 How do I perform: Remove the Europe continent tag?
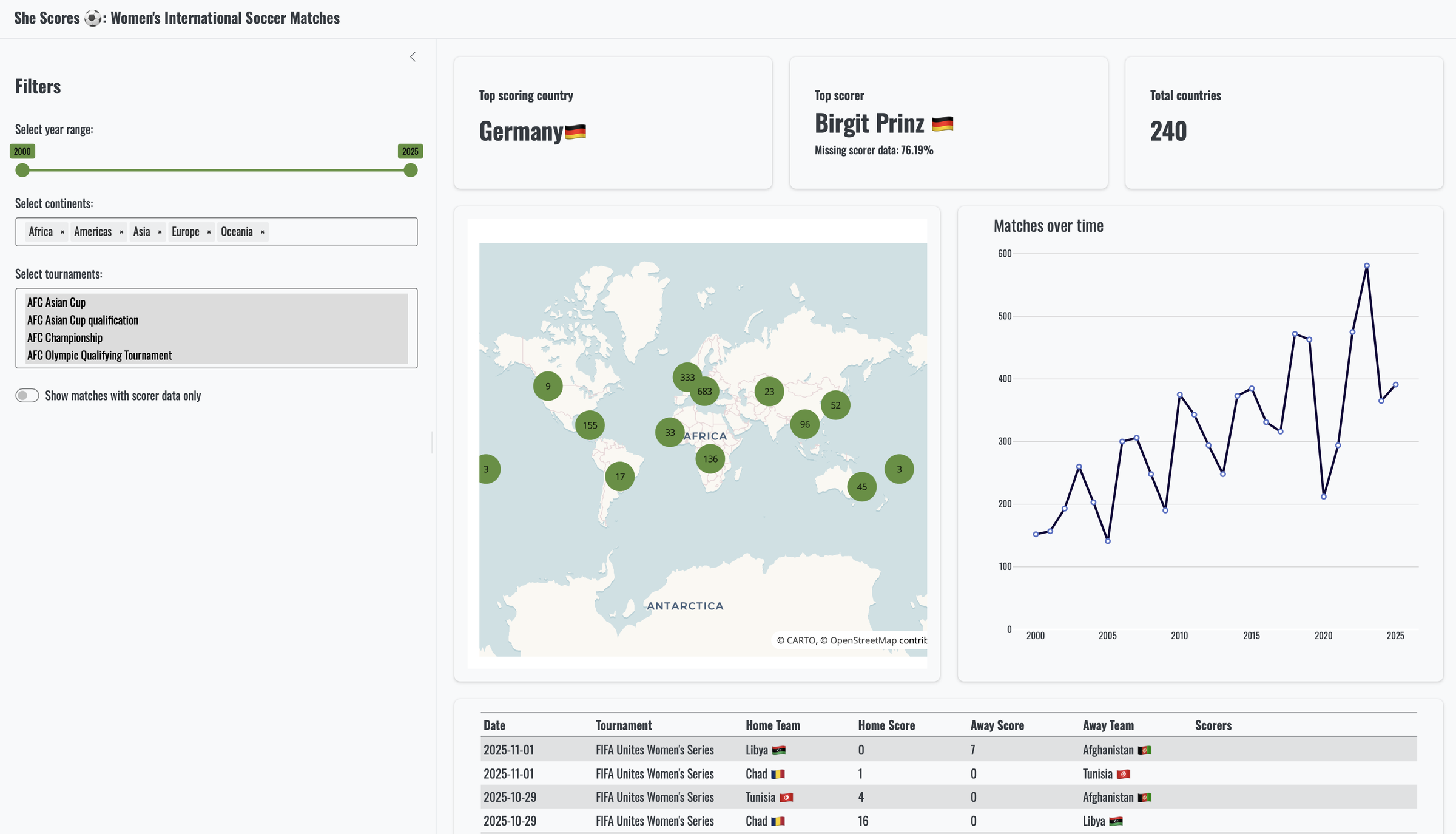point(209,232)
